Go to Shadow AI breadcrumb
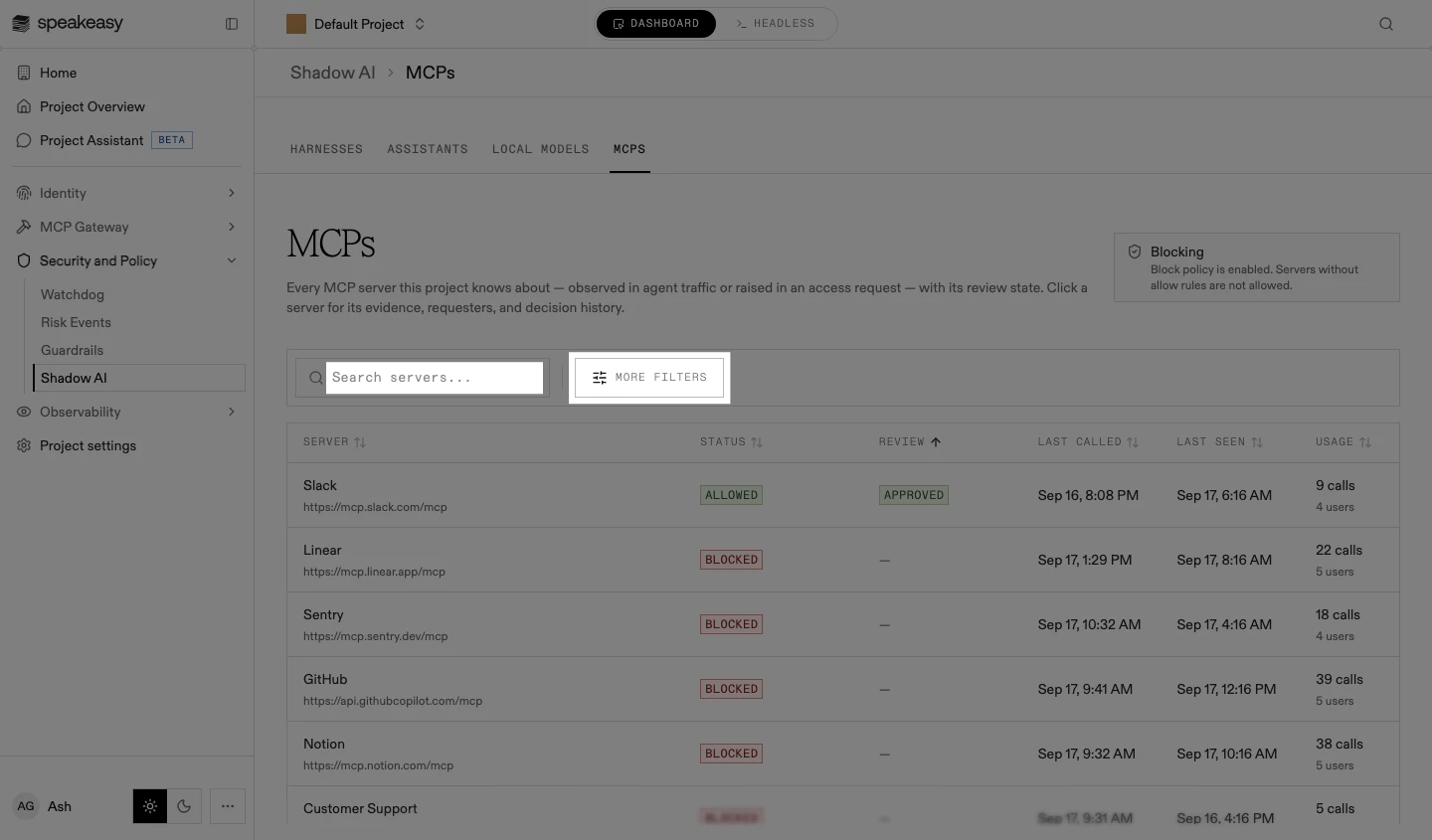1432x840 pixels. tap(333, 73)
